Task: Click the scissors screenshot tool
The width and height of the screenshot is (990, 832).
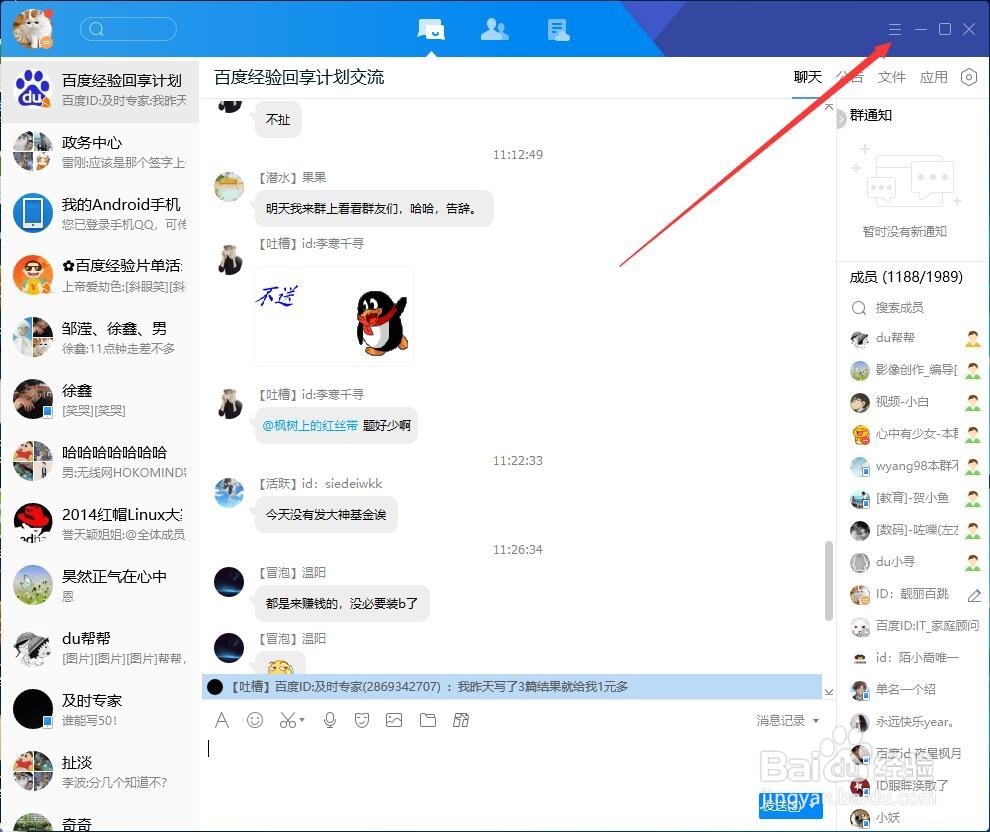Action: (288, 720)
